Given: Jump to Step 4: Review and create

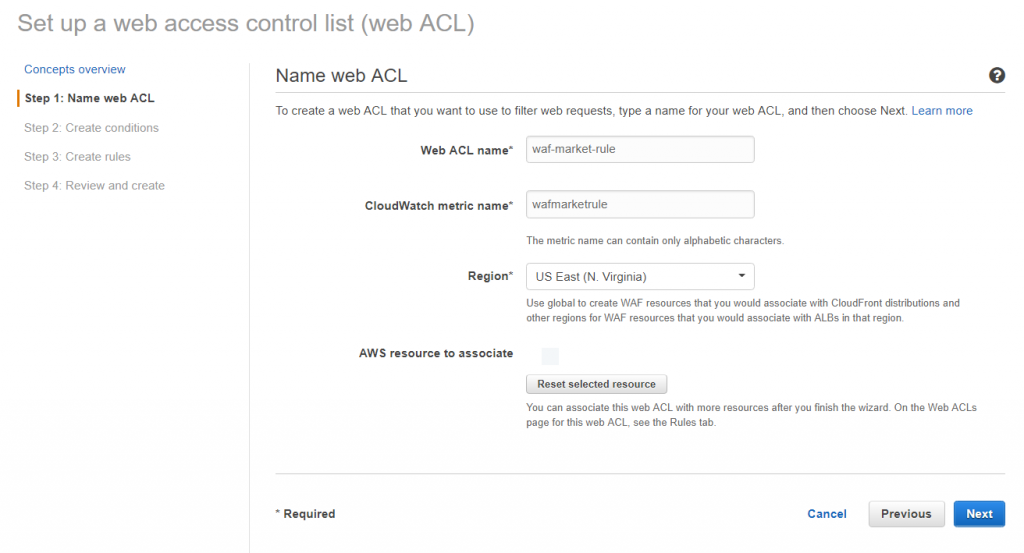Looking at the screenshot, I should pos(94,185).
